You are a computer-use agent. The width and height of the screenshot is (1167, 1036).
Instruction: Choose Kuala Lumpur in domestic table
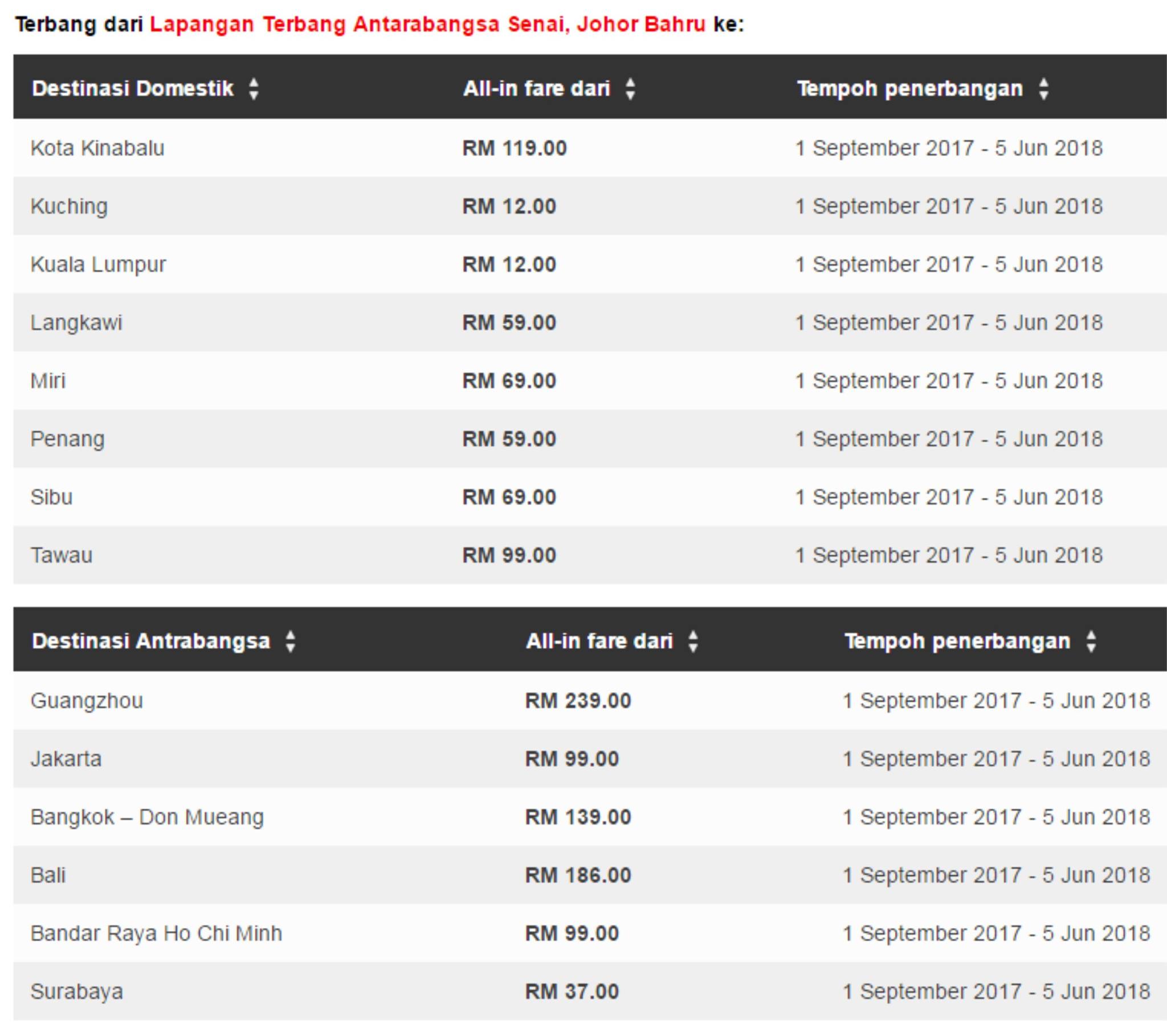point(98,264)
